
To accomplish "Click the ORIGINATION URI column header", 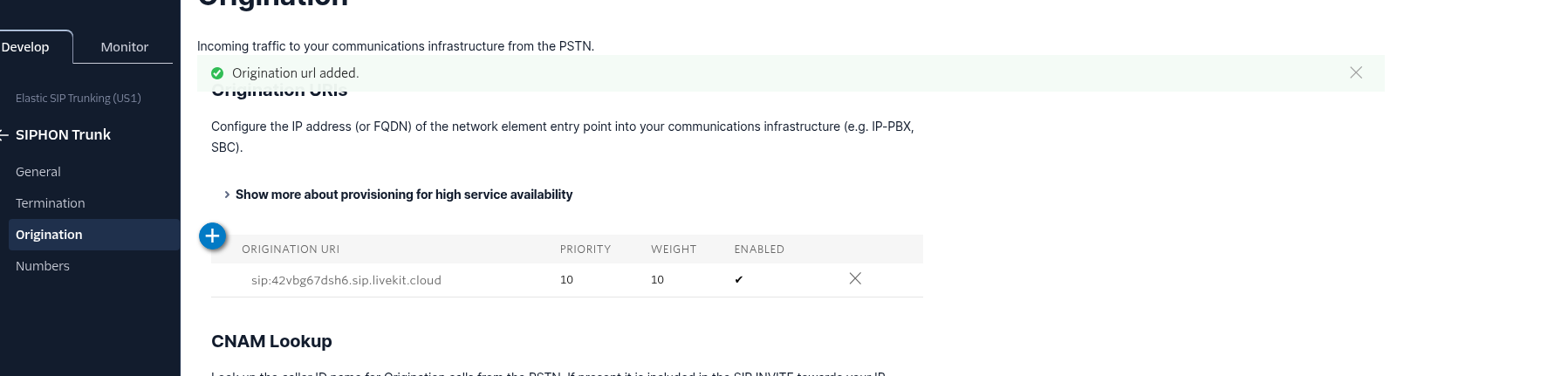I will click(291, 250).
